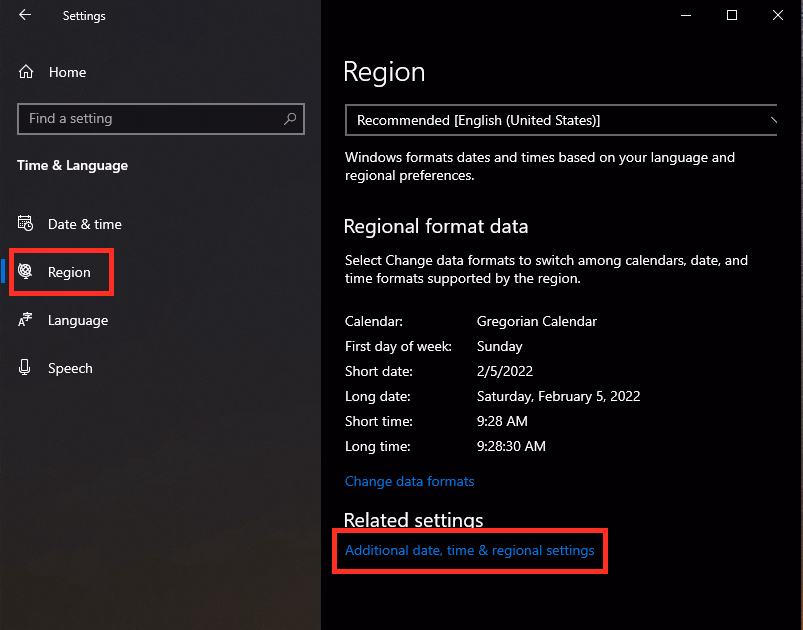Open the Recommended [English (United States)] dropdown
The image size is (803, 630).
pos(560,120)
